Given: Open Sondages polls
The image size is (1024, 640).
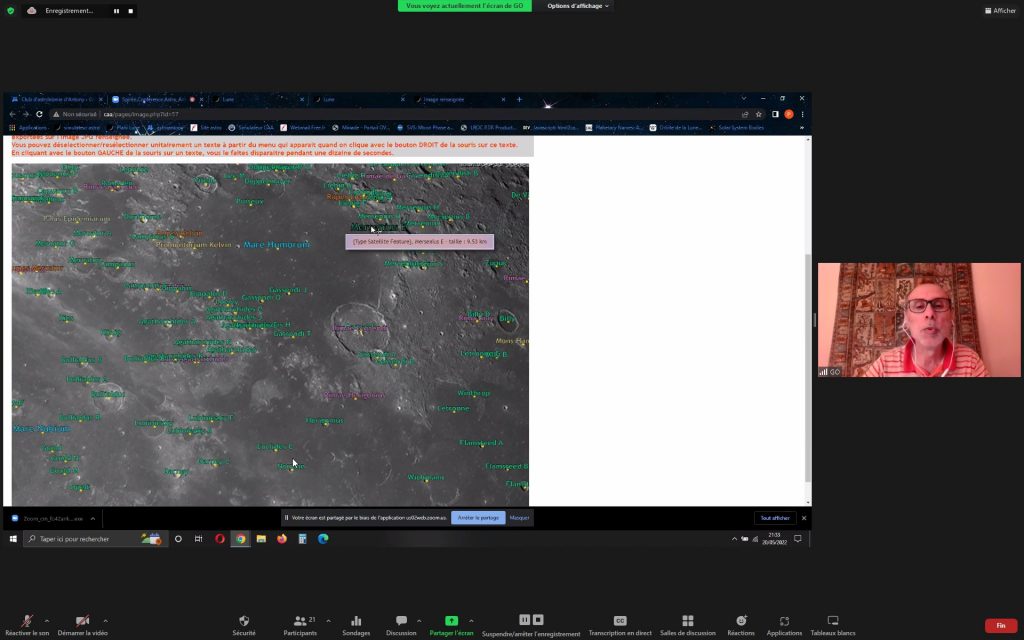Looking at the screenshot, I should [x=356, y=625].
